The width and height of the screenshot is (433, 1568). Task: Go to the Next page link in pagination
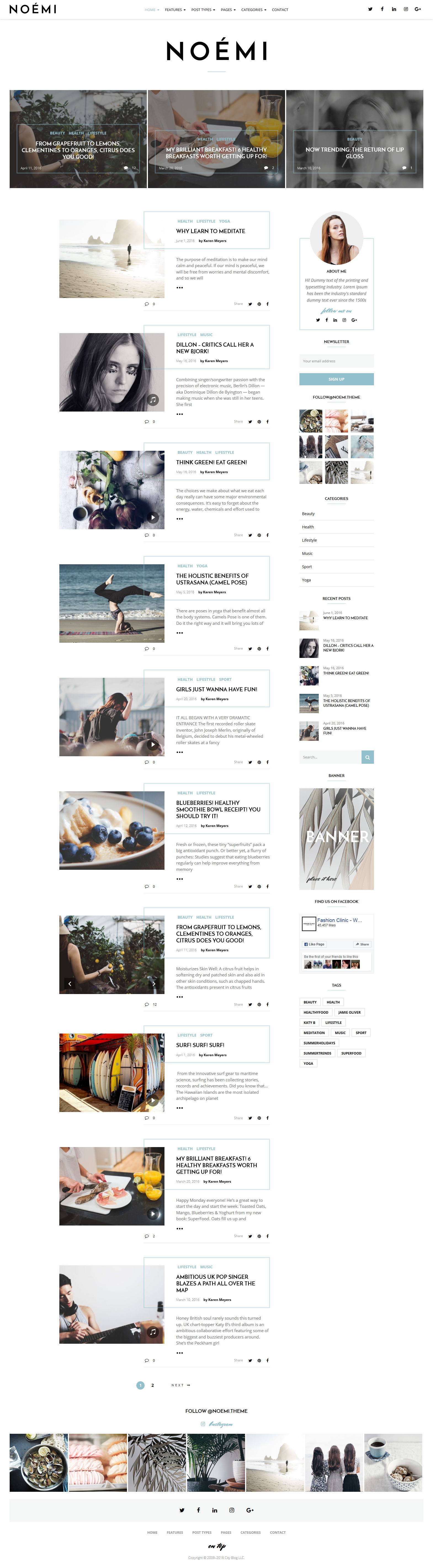point(180,1385)
